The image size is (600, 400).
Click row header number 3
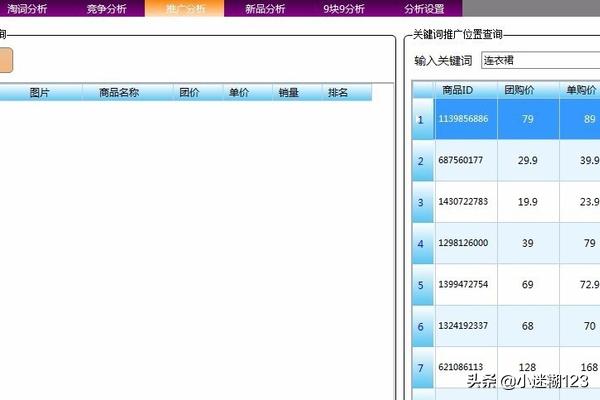point(421,202)
